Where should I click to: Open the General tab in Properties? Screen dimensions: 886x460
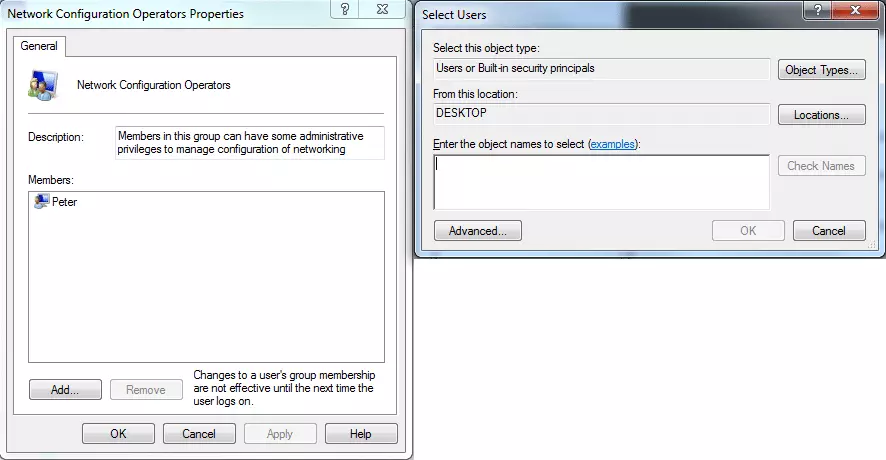(x=39, y=46)
